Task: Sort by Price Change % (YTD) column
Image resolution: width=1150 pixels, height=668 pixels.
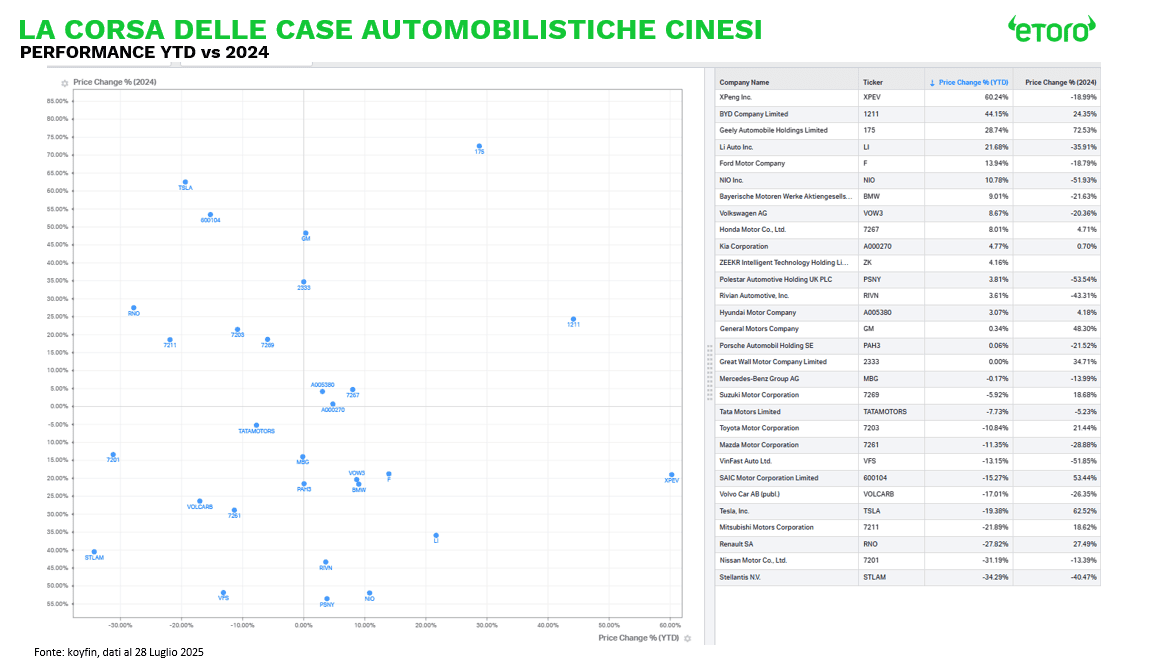Action: pyautogui.click(x=969, y=82)
